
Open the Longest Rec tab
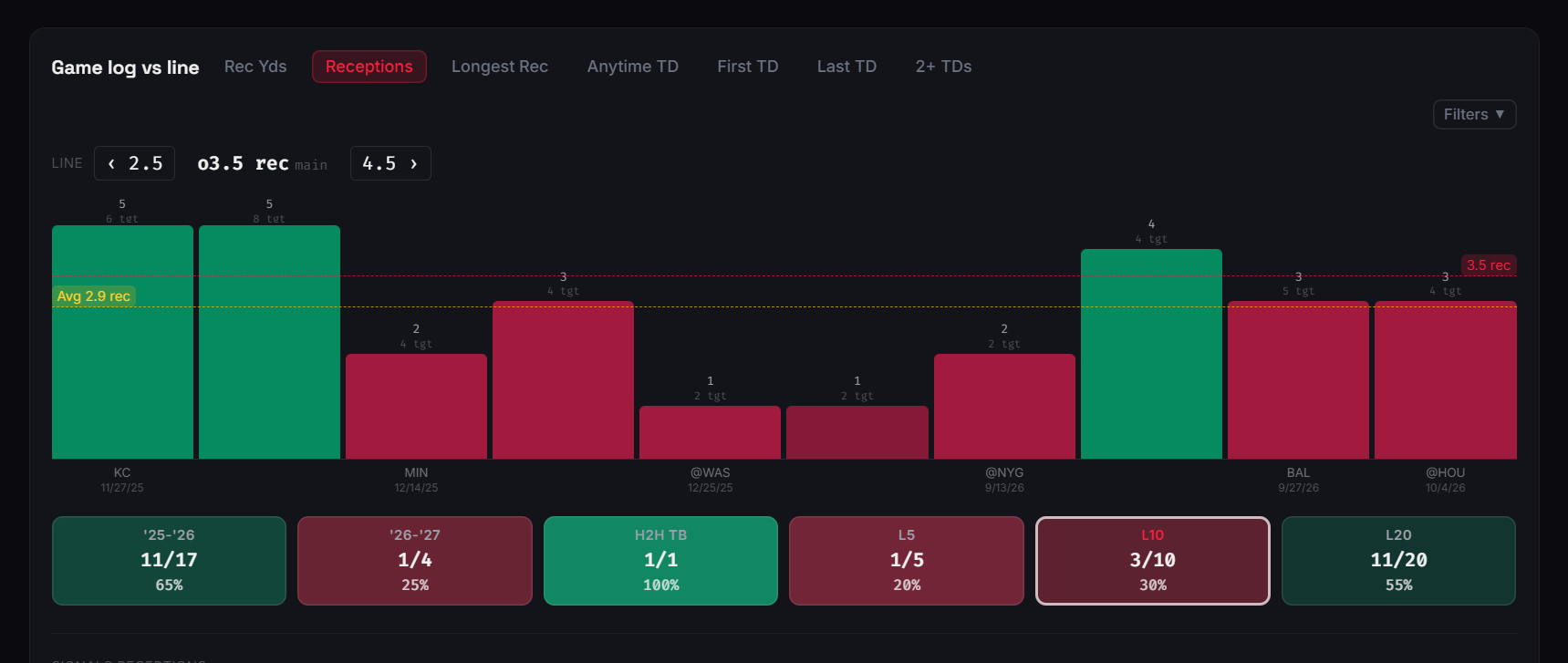coord(500,67)
